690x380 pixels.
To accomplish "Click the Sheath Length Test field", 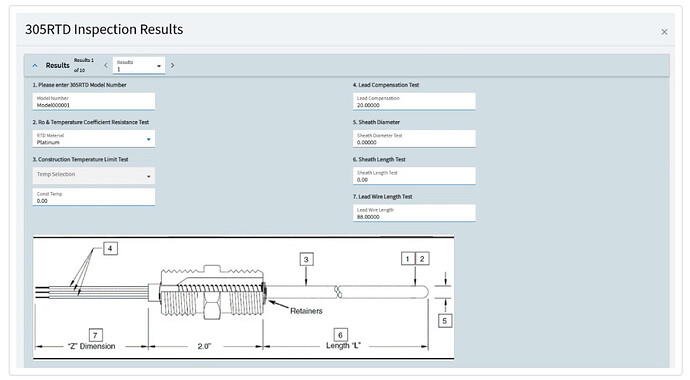I will click(x=414, y=176).
